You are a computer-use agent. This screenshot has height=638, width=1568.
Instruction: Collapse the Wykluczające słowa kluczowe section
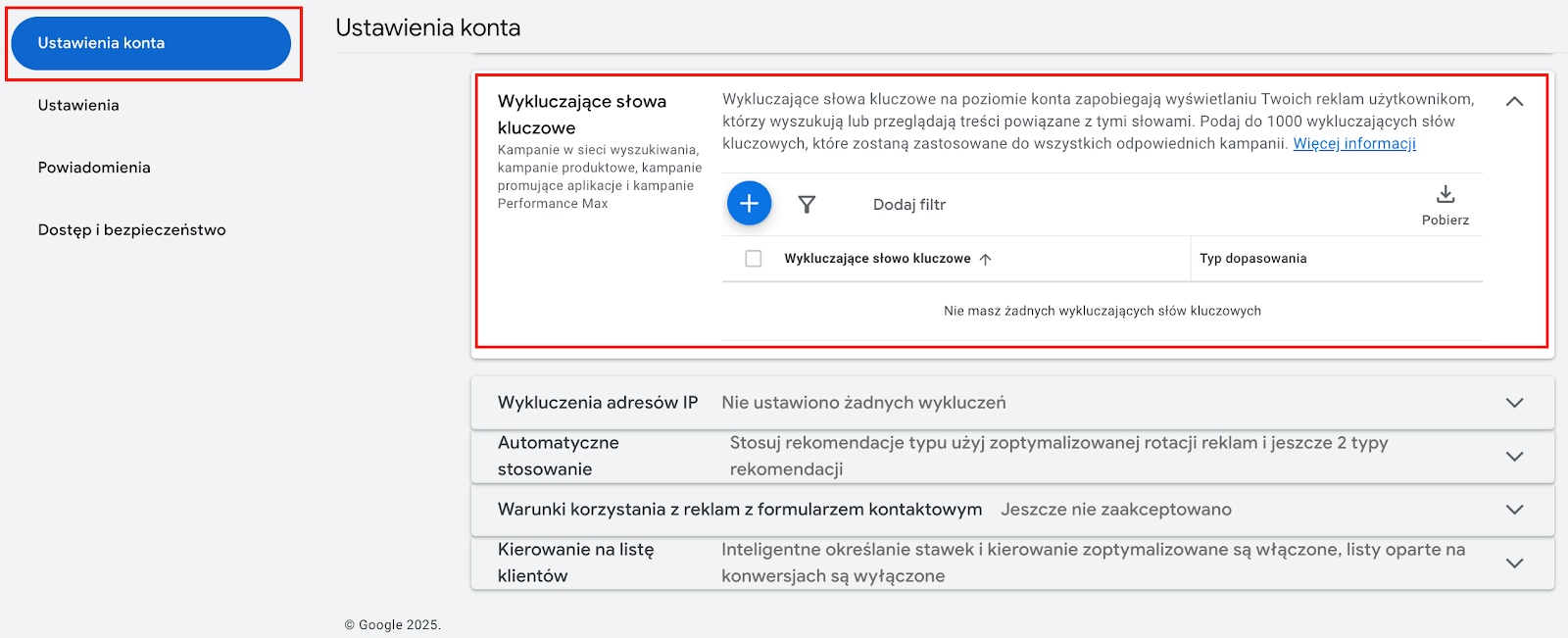click(1514, 101)
